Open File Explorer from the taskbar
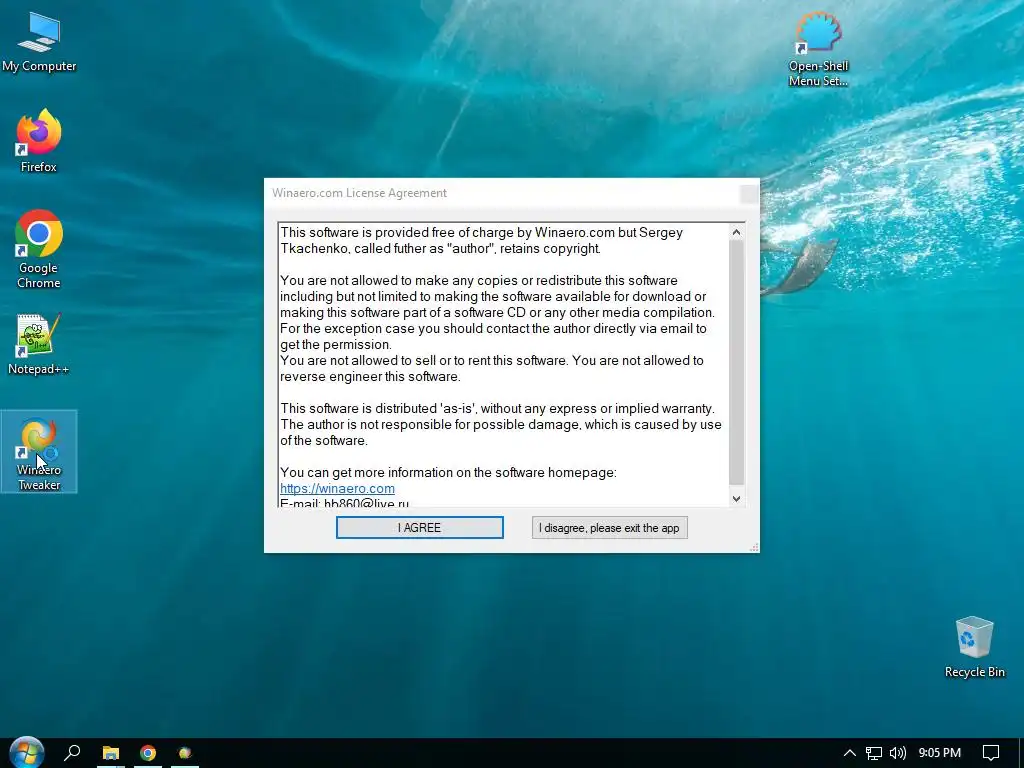Screen dimensions: 1024x768 coord(111,753)
